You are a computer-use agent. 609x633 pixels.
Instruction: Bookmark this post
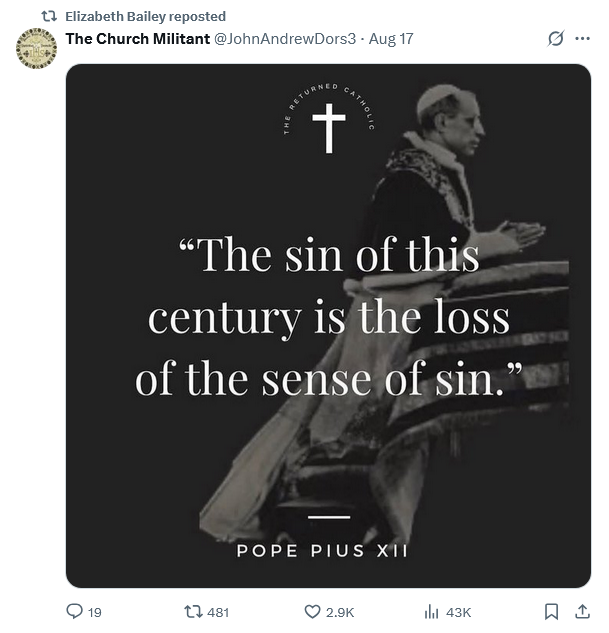(551, 611)
